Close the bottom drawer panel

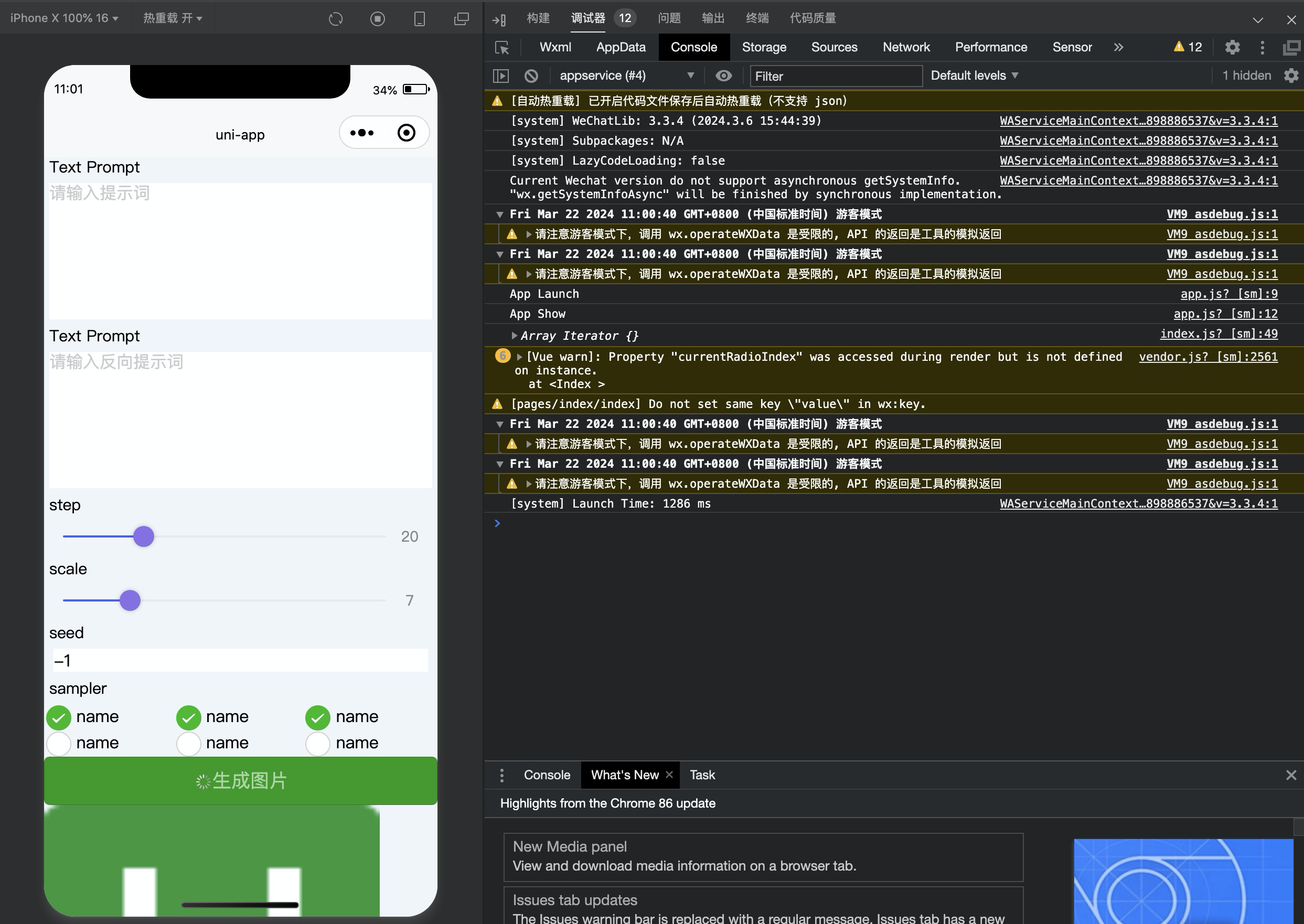click(x=1291, y=775)
